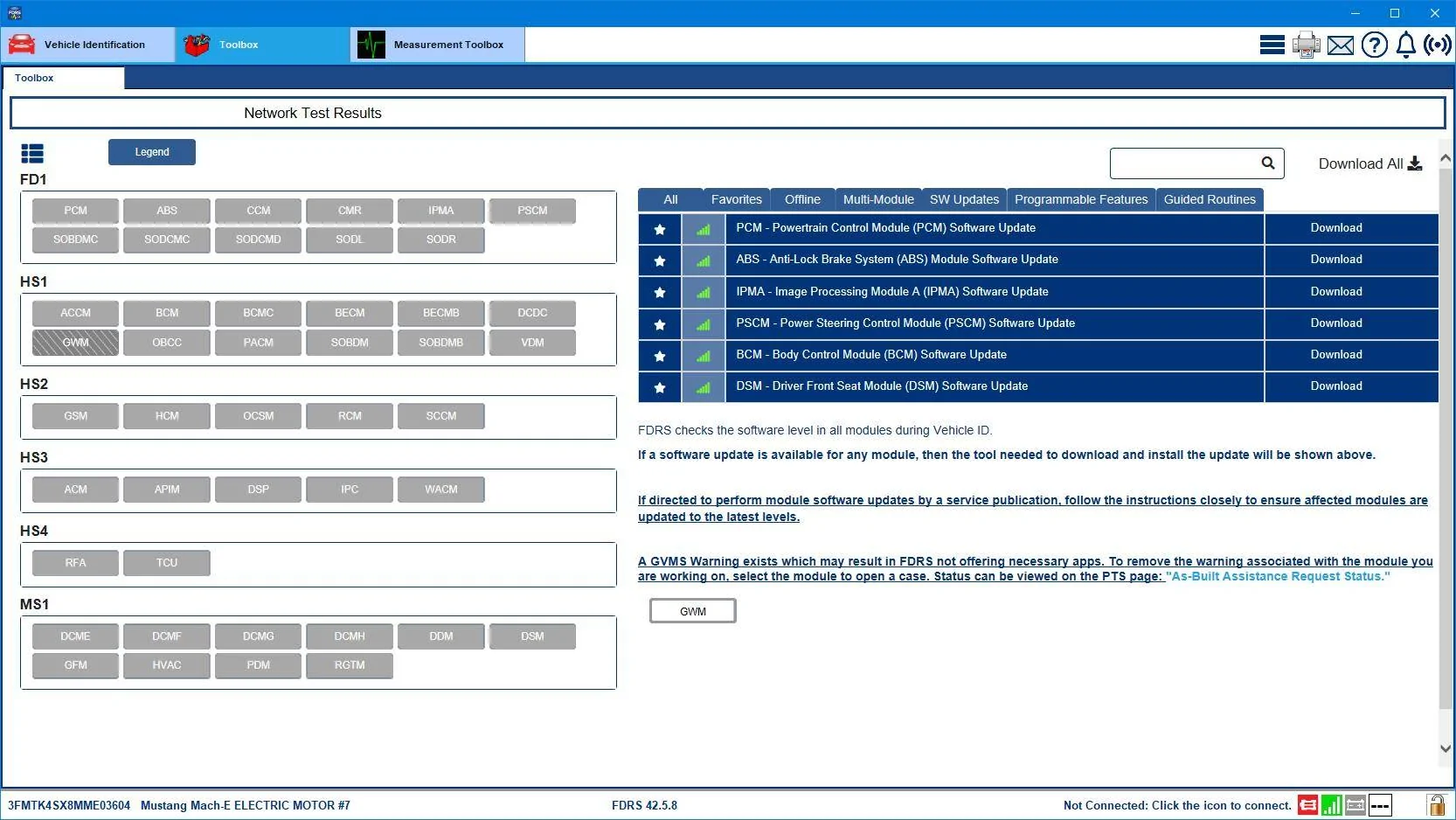Open the hamburger menu in the top toolbar
Screen dimensions: 1456x820
click(1272, 45)
